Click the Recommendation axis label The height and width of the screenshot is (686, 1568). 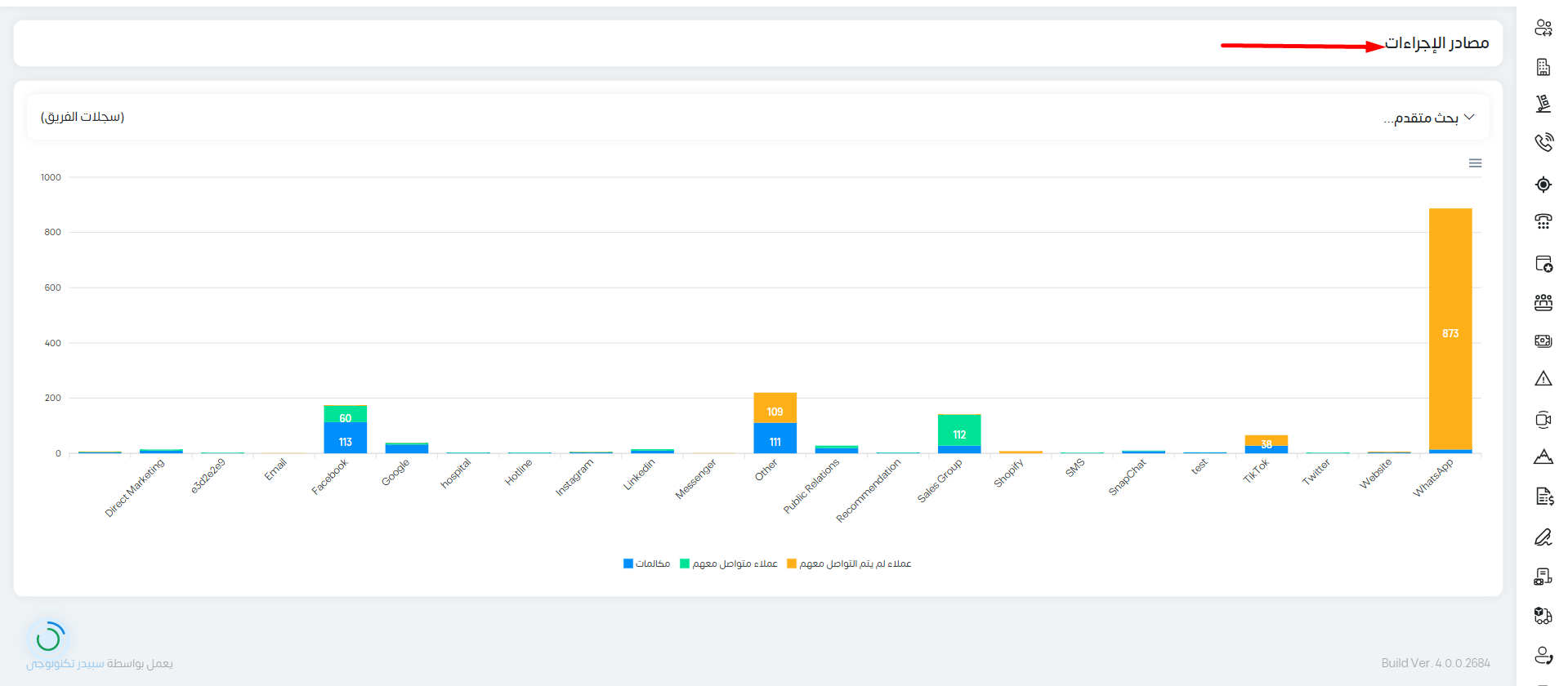click(868, 490)
